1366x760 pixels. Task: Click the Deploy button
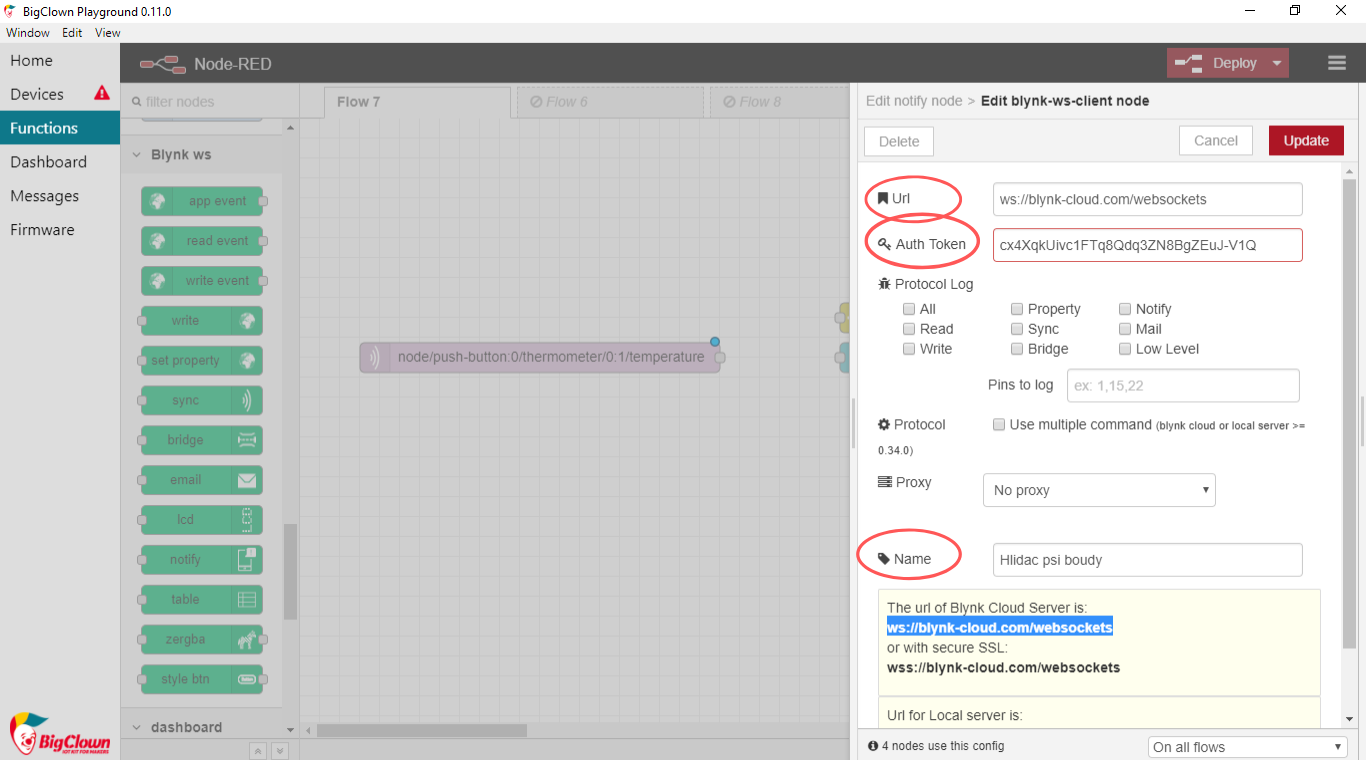tap(1217, 63)
